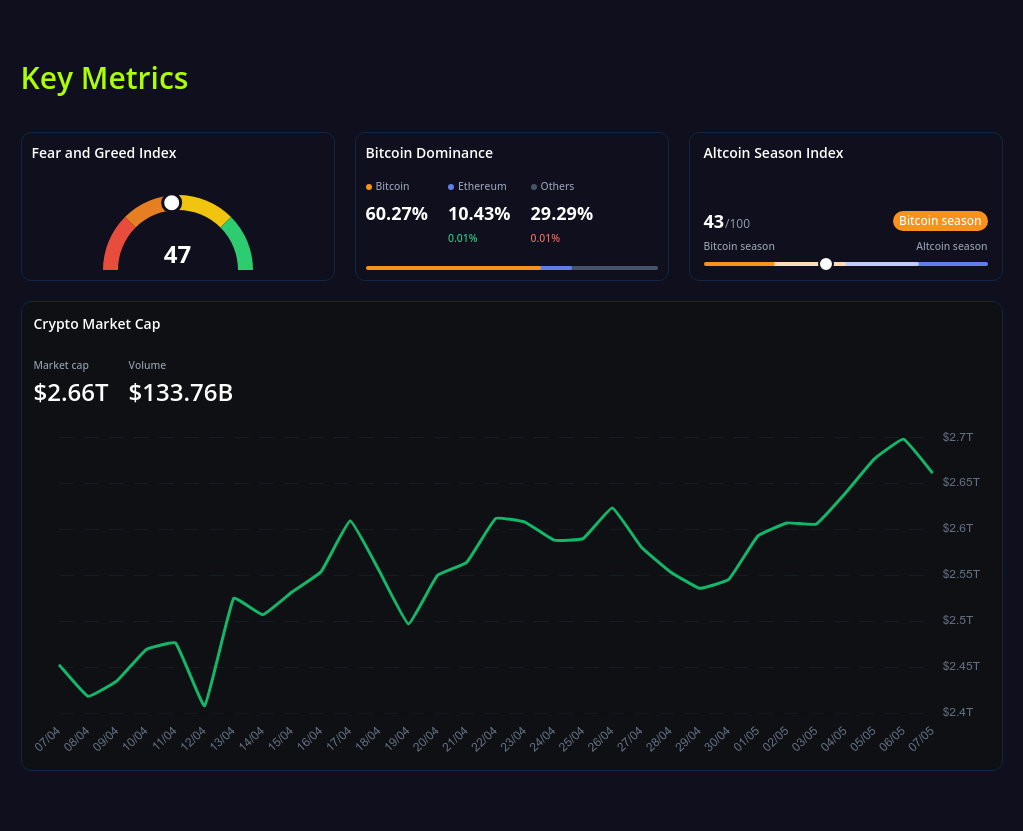
Task: Click the green segment of fear gauge
Action: click(241, 246)
